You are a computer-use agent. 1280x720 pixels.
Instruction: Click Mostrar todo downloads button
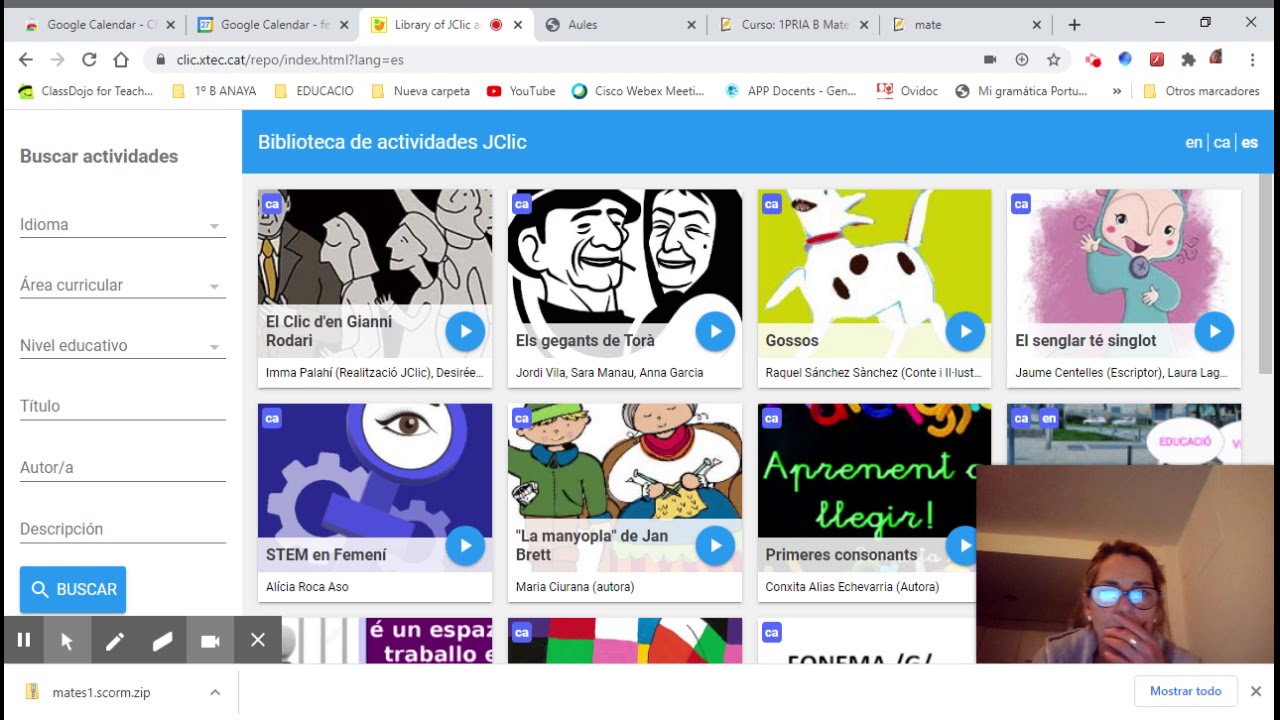1186,691
